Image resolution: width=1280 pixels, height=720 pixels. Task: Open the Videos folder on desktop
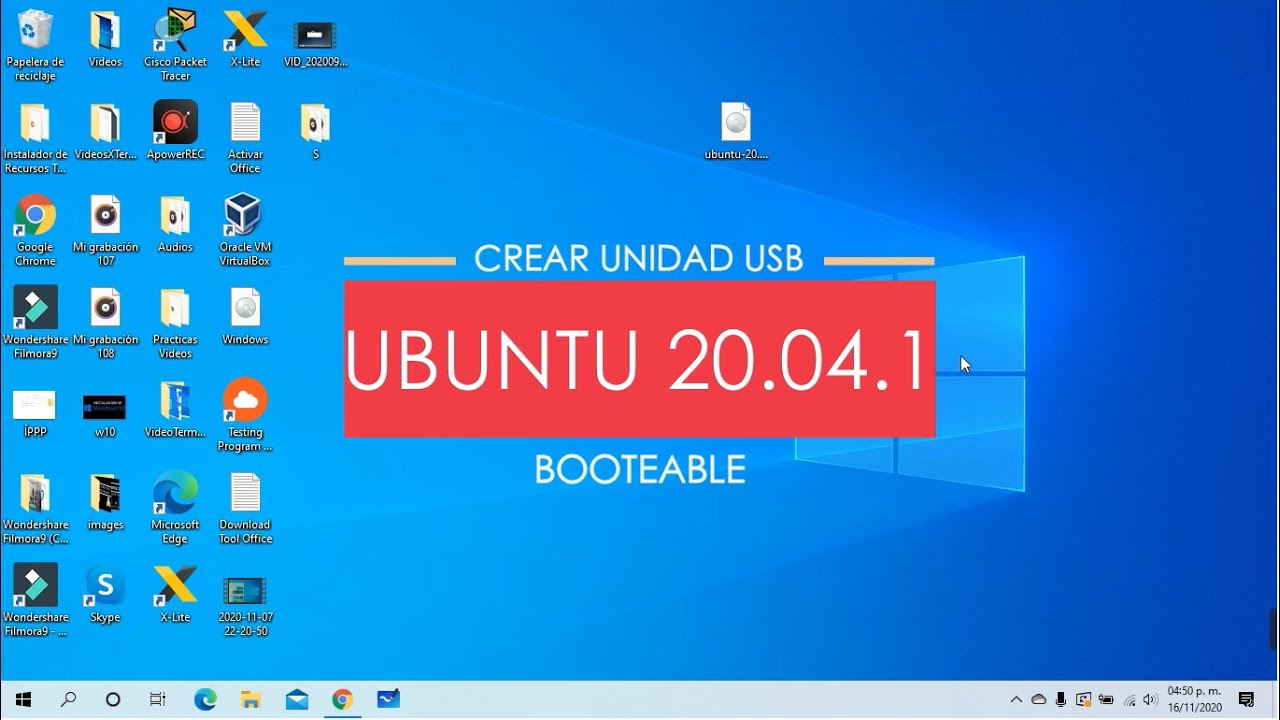click(x=105, y=40)
